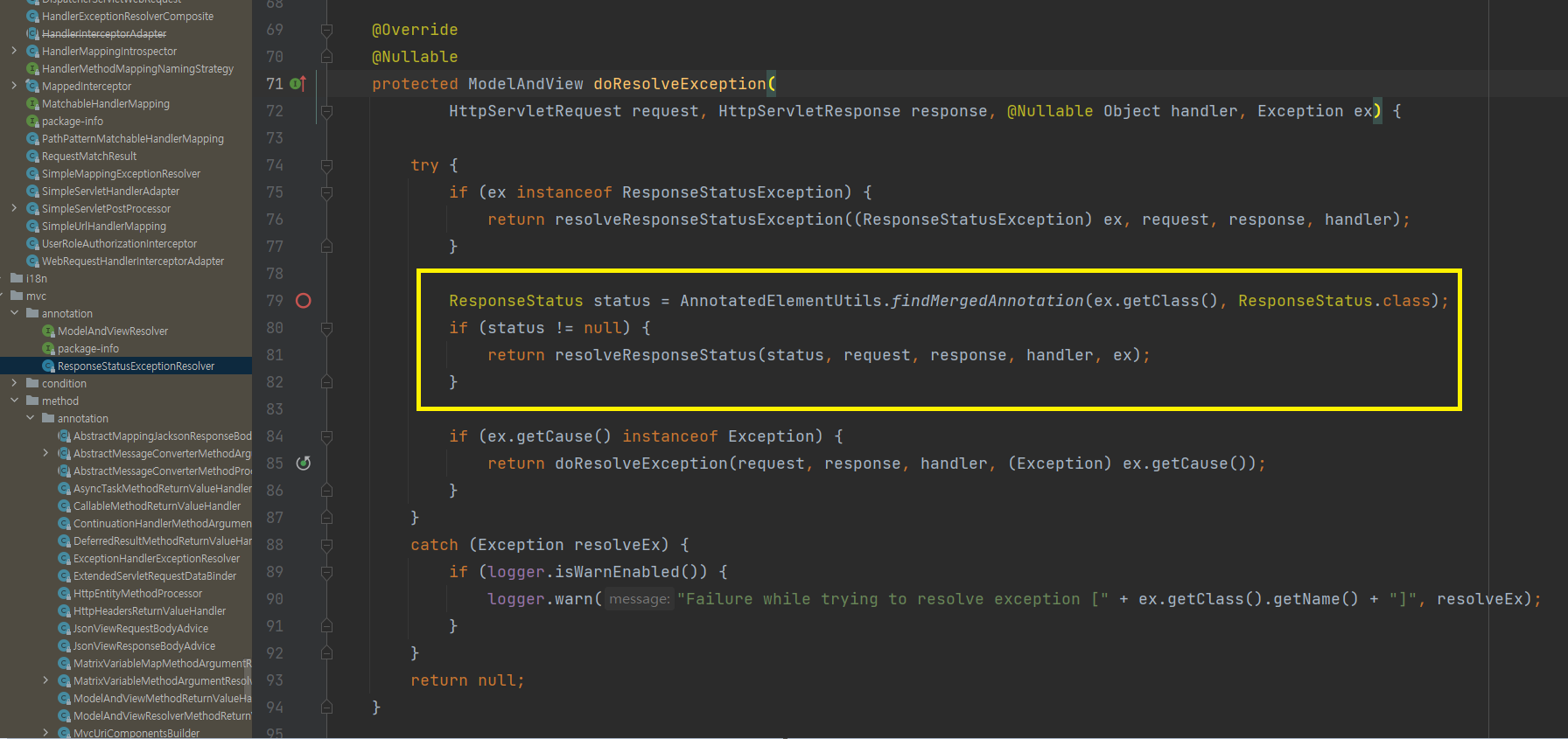This screenshot has height=739, width=1568.
Task: Expand MatrixVariableMethodArgumentResol node
Action: (x=45, y=680)
